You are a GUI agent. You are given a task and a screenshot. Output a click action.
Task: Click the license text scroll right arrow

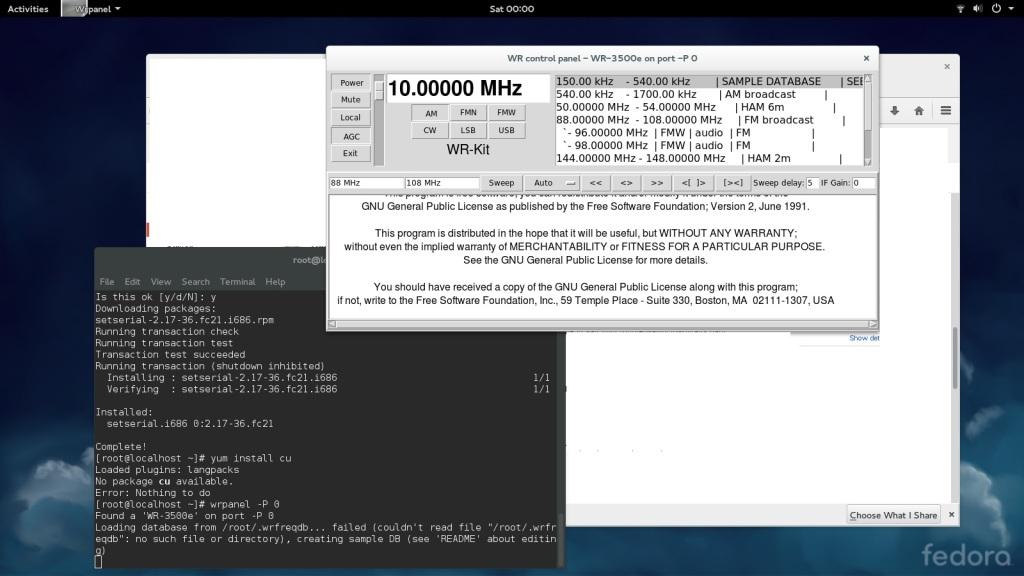873,324
